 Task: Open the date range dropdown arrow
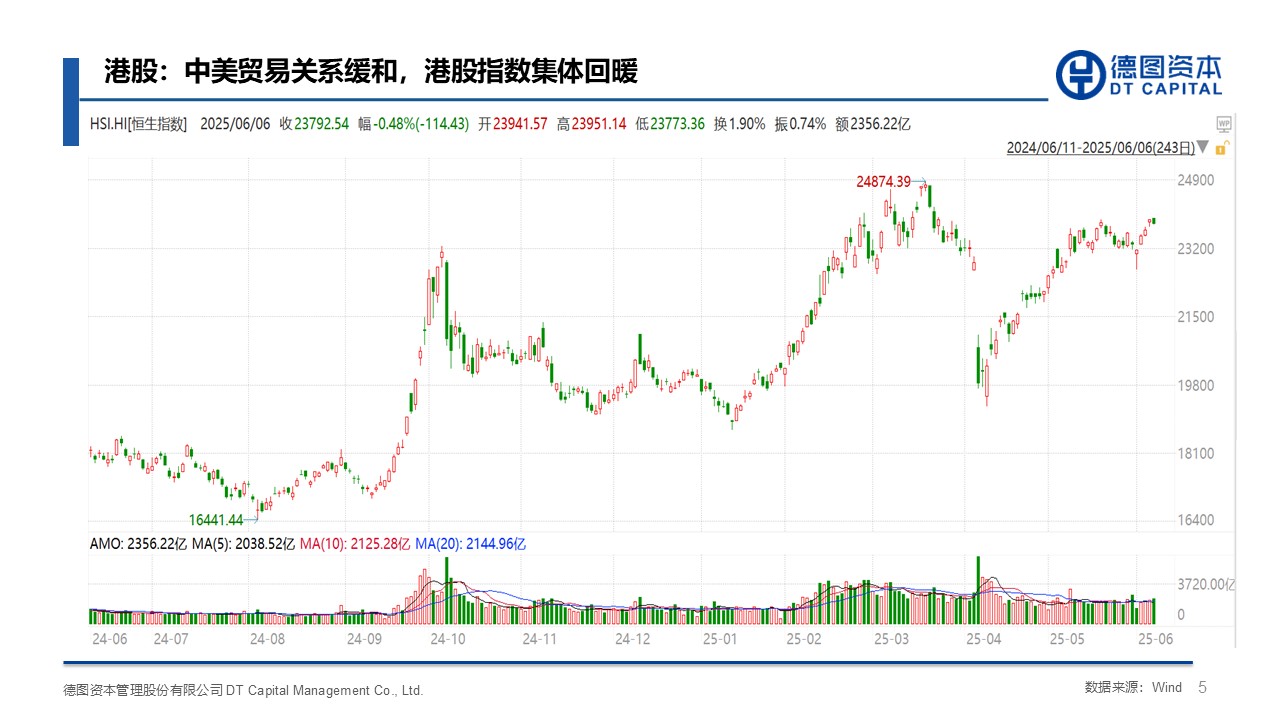pyautogui.click(x=1203, y=148)
